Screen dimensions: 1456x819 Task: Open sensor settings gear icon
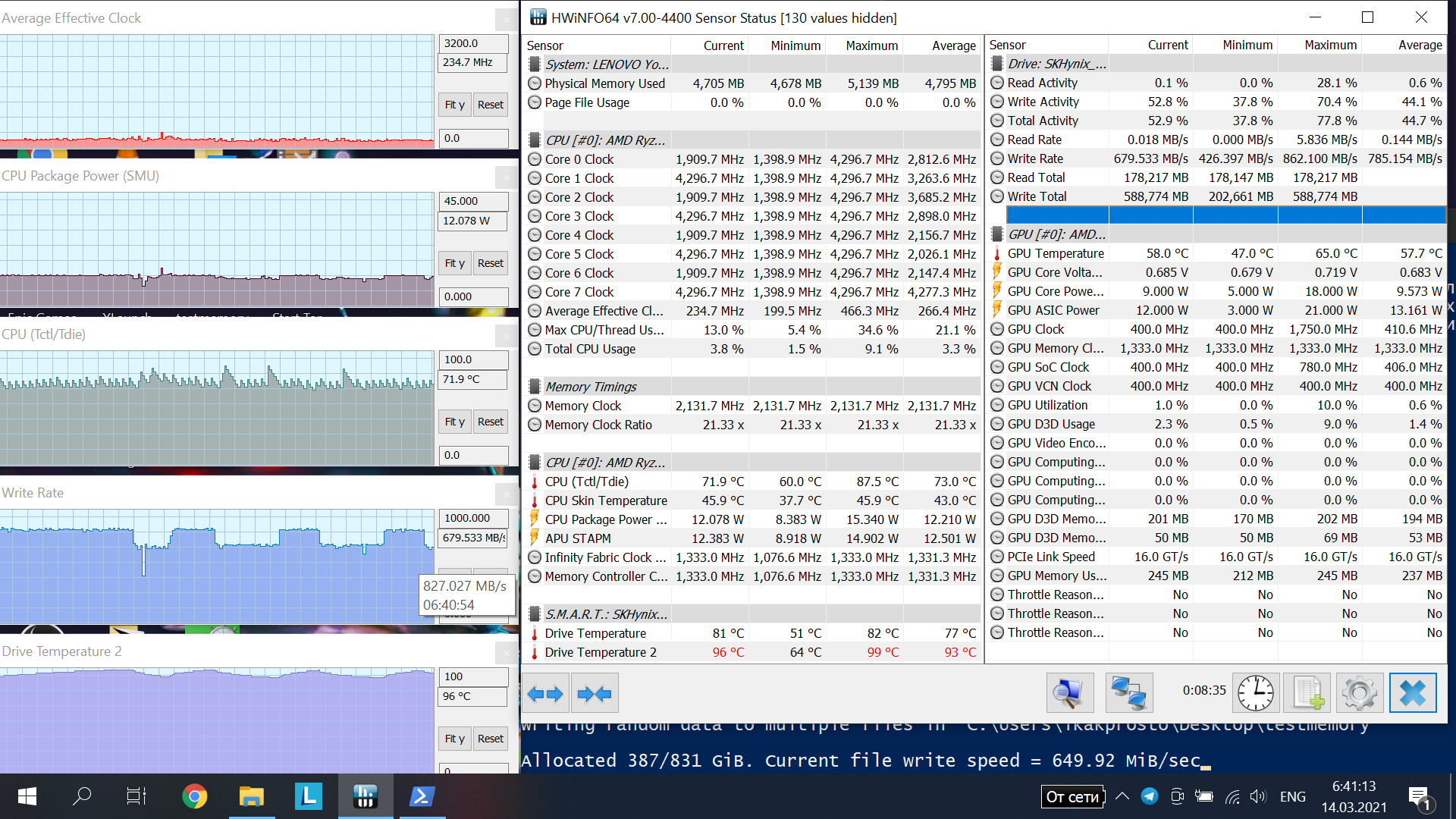1359,693
